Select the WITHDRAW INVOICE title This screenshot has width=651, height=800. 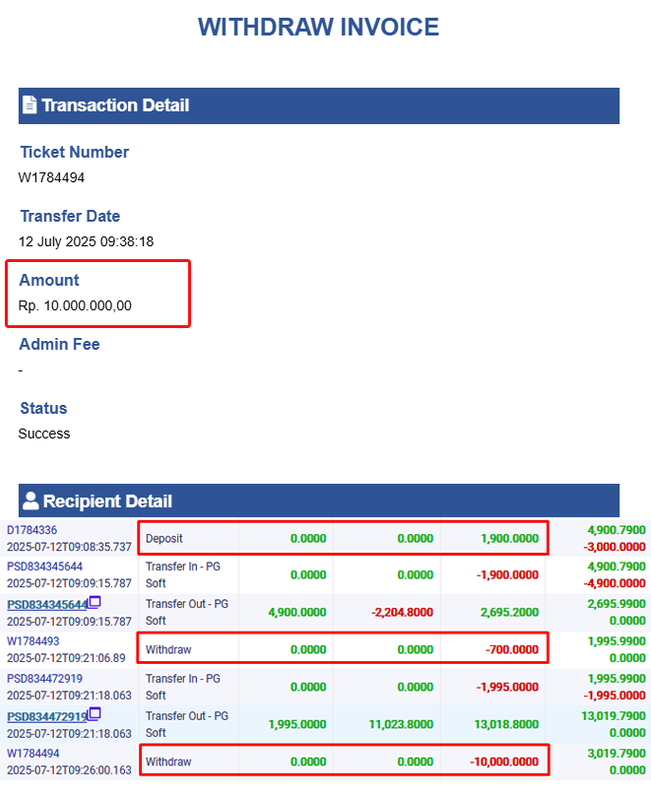(x=318, y=27)
